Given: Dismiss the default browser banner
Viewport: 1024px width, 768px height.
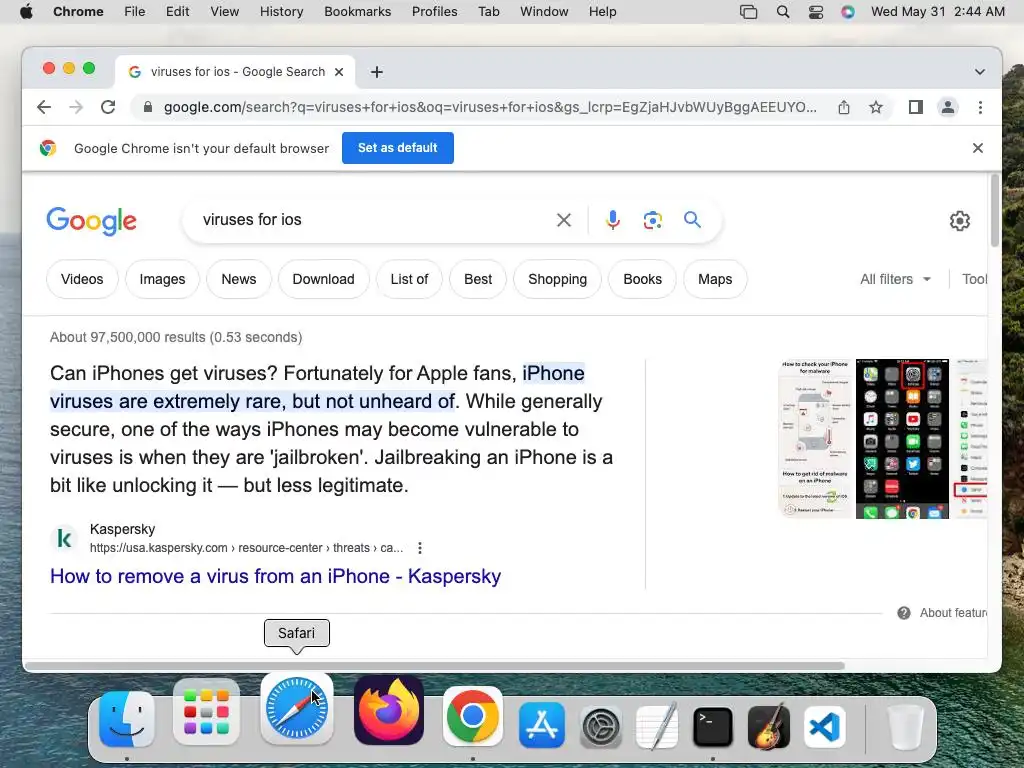Looking at the screenshot, I should (978, 148).
